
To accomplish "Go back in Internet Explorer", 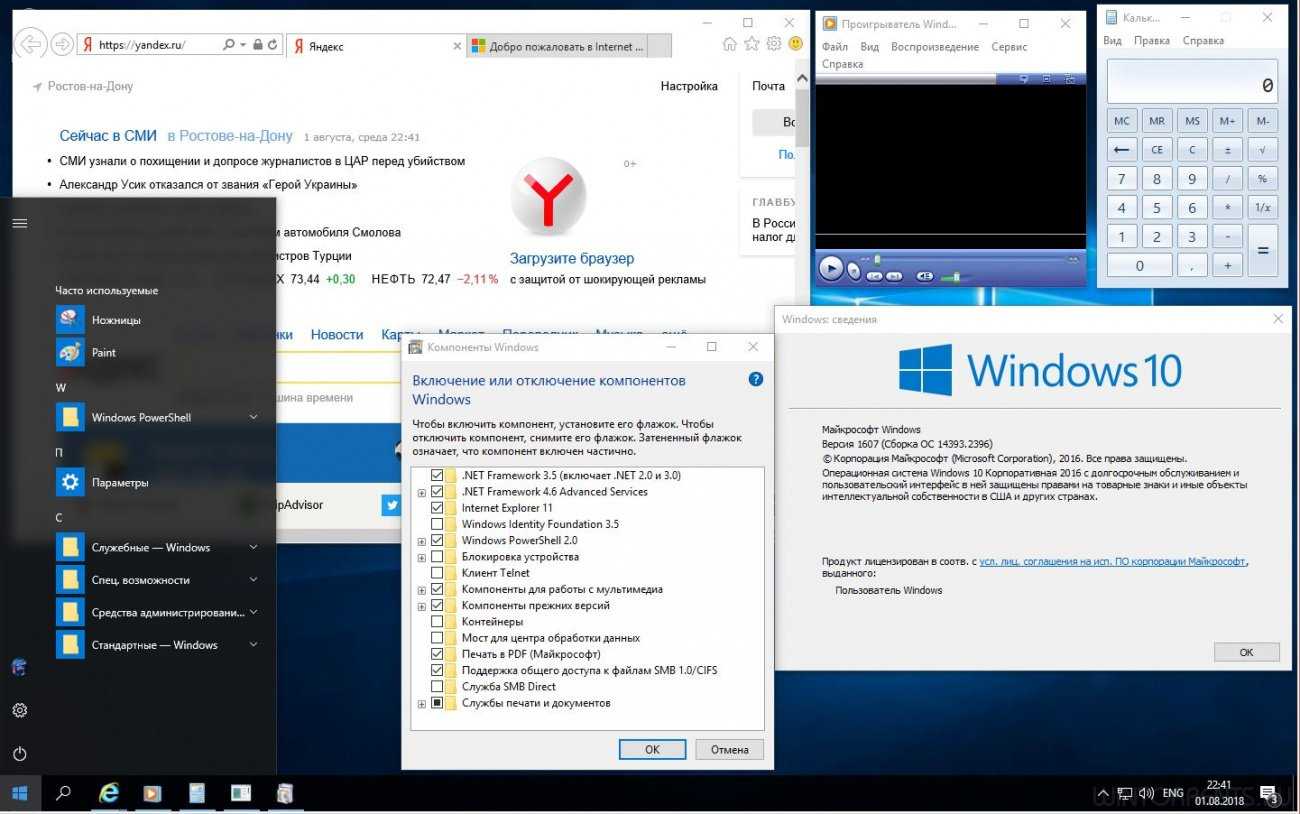I will click(x=32, y=44).
